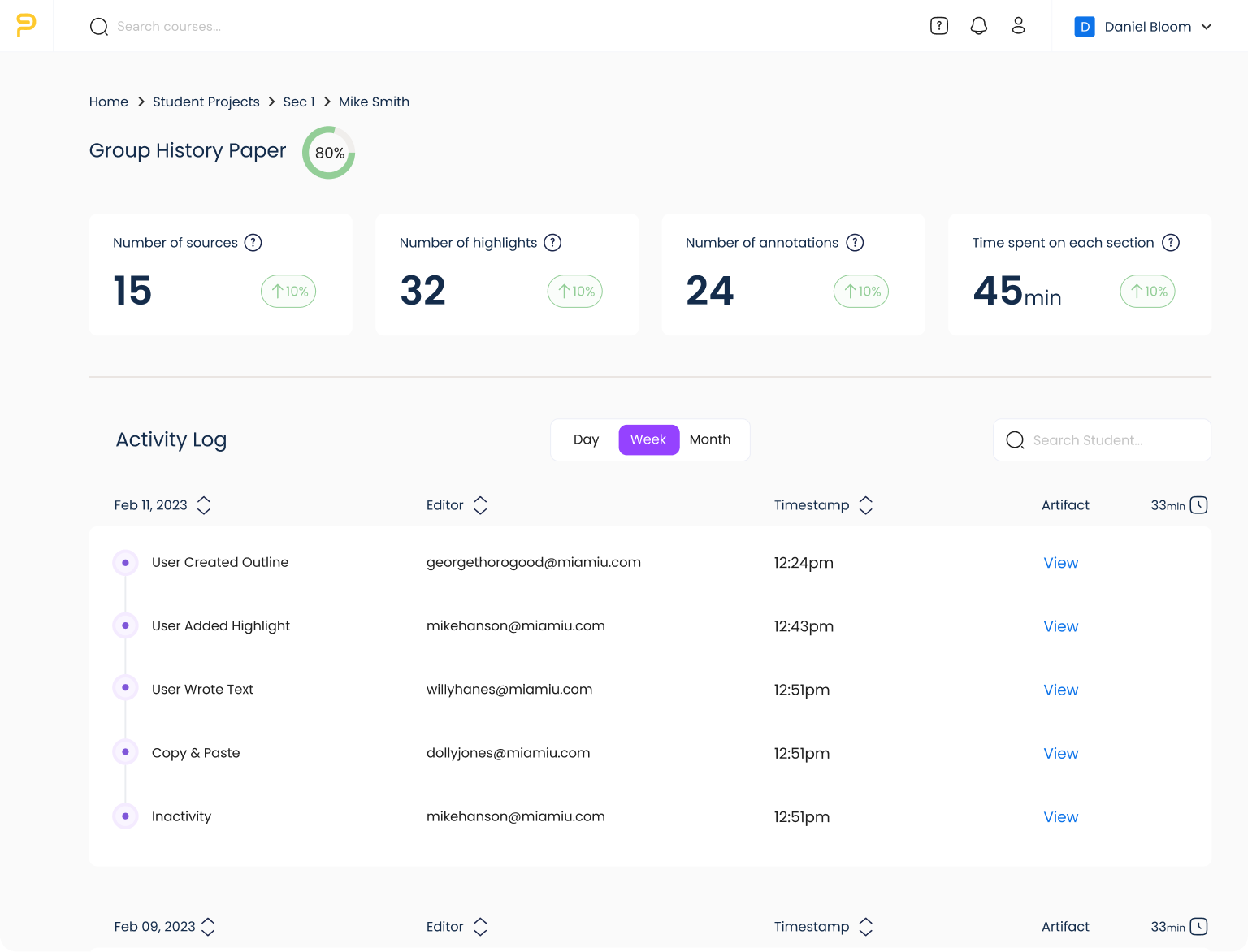
Task: Click the yellow P app logo
Action: point(26,25)
